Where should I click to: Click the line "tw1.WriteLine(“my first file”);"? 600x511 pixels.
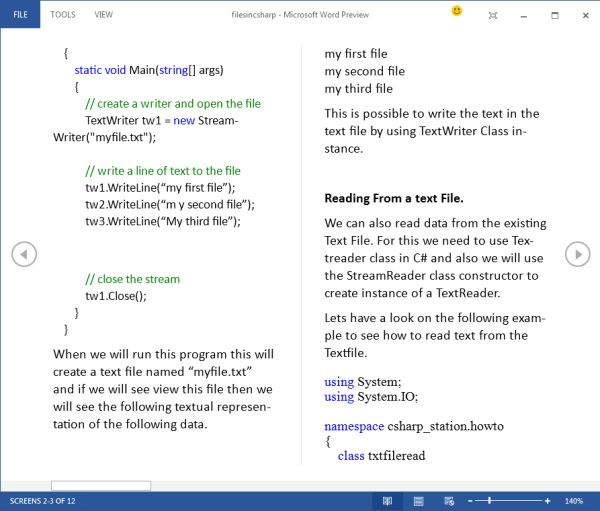pos(160,188)
